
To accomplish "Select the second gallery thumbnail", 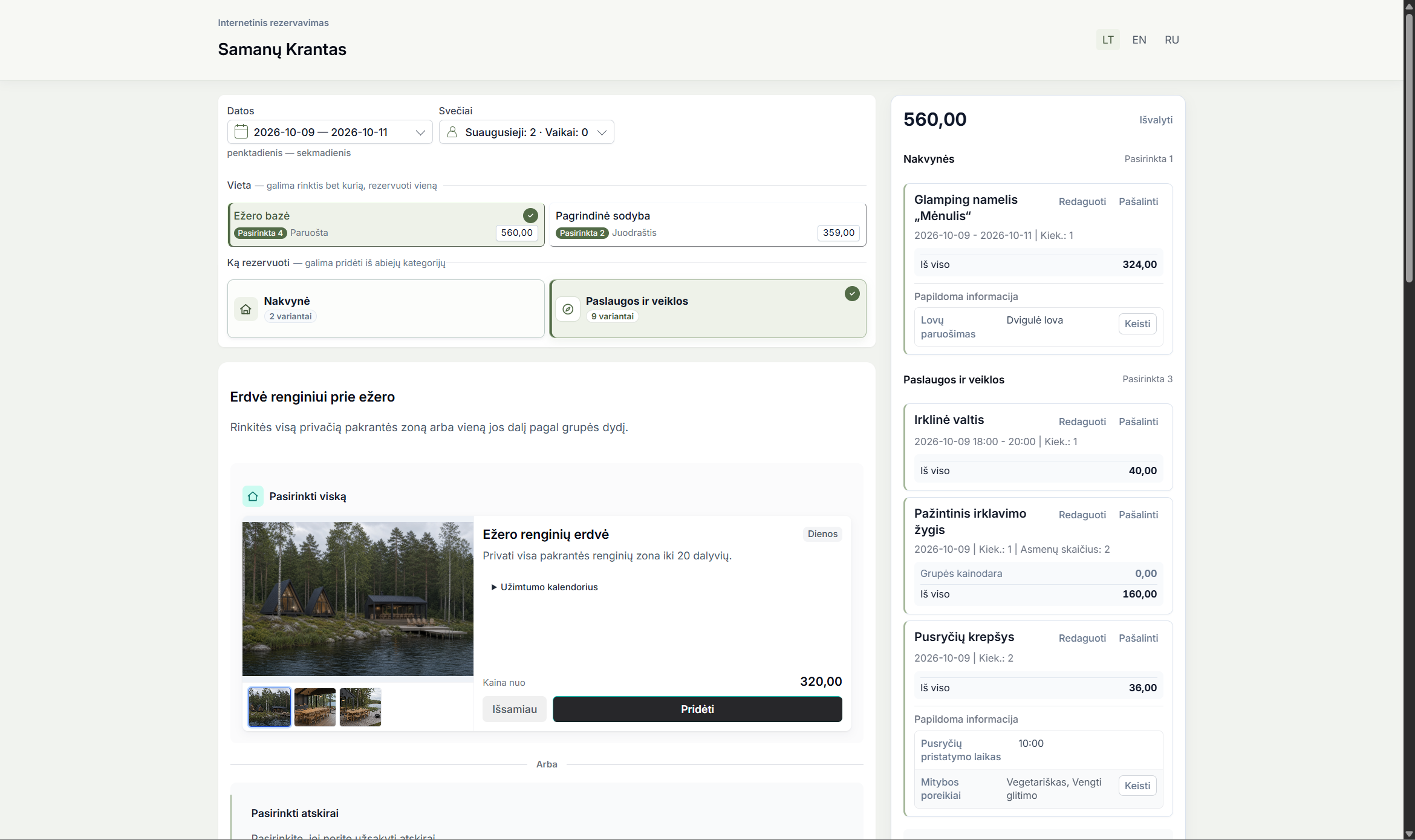I will [x=315, y=707].
